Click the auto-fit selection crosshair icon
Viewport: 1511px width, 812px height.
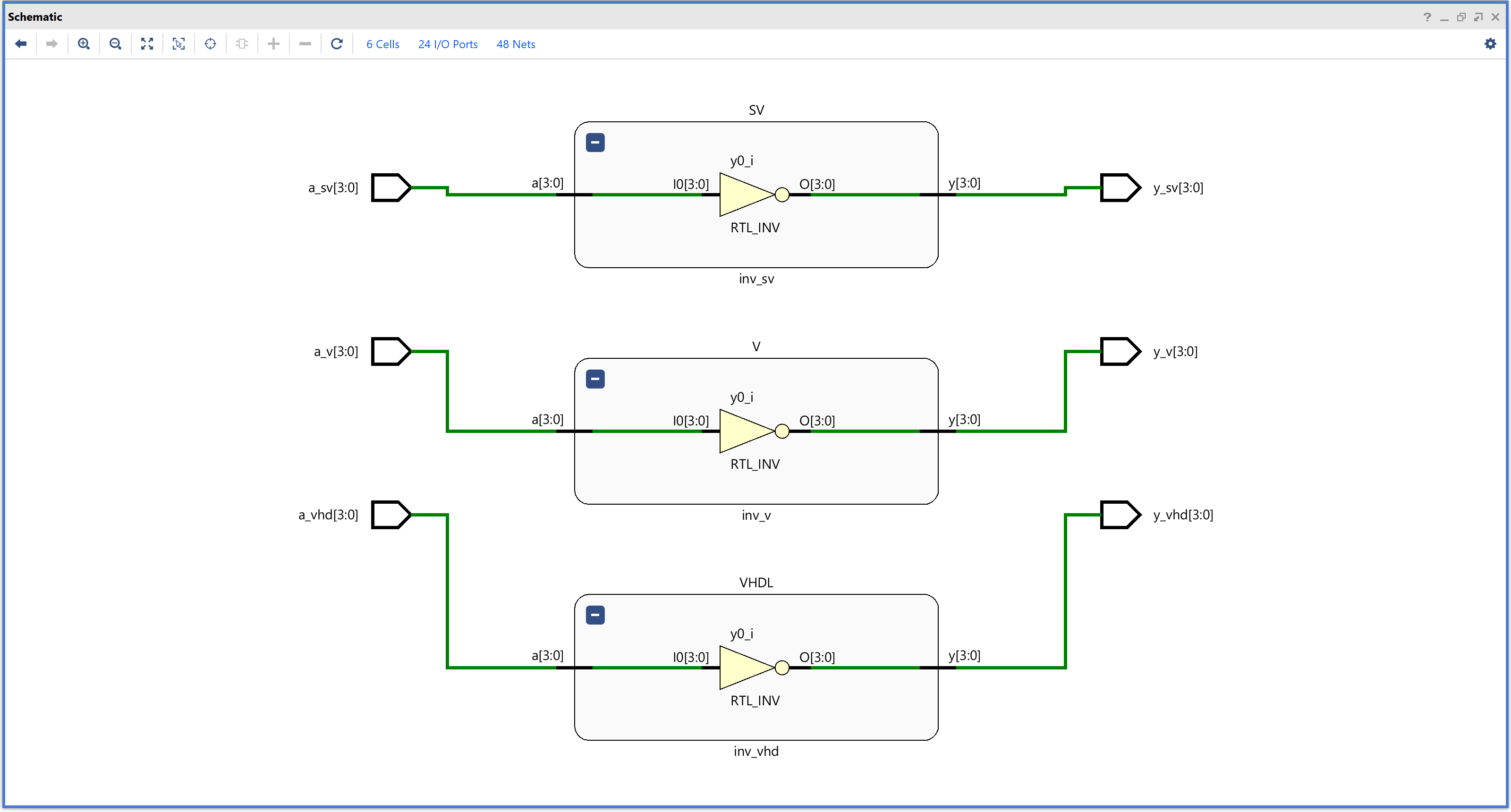211,44
